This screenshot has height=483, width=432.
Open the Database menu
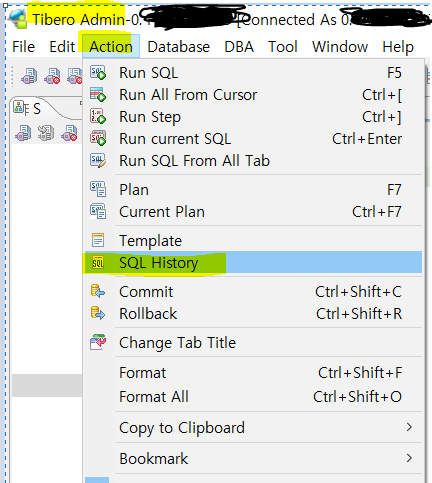[x=179, y=47]
